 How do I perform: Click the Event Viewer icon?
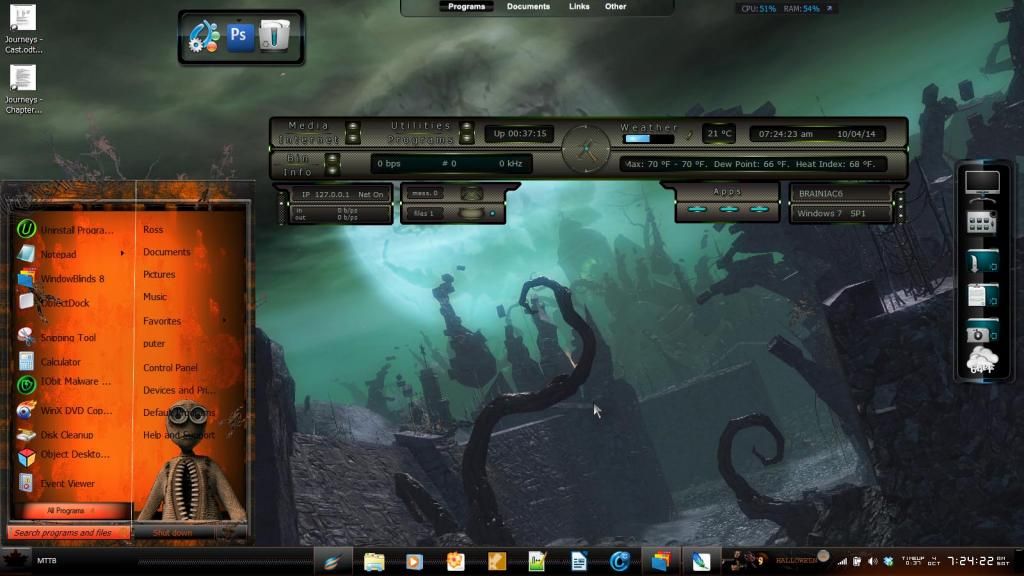pos(26,483)
